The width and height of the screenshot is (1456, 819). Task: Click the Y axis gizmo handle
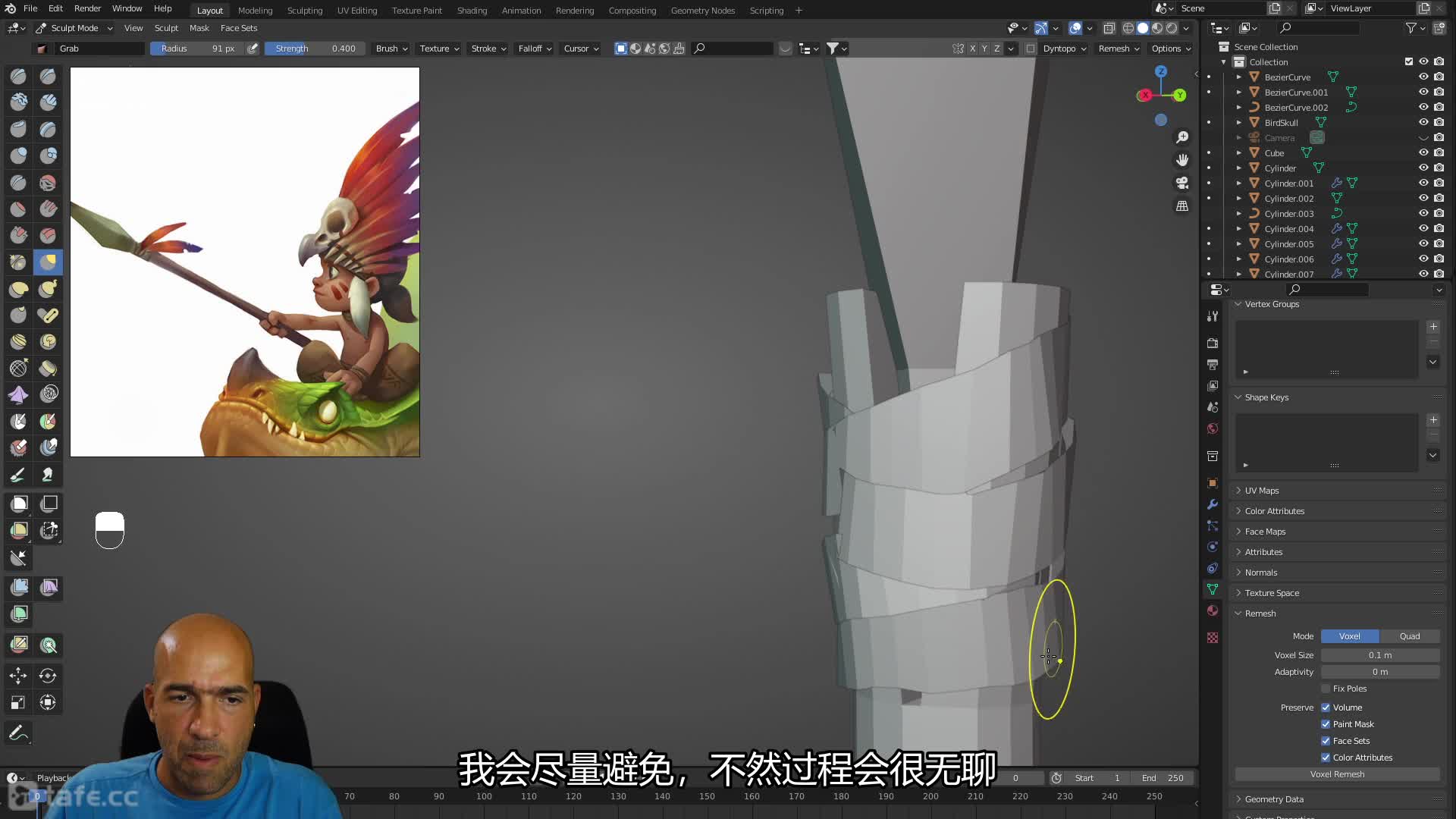1180,95
